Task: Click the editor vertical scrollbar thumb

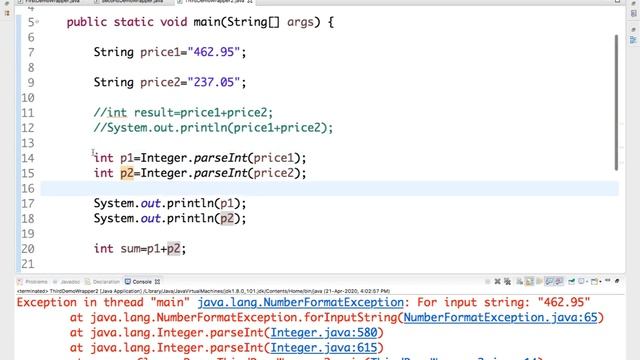Action: pos(616,102)
